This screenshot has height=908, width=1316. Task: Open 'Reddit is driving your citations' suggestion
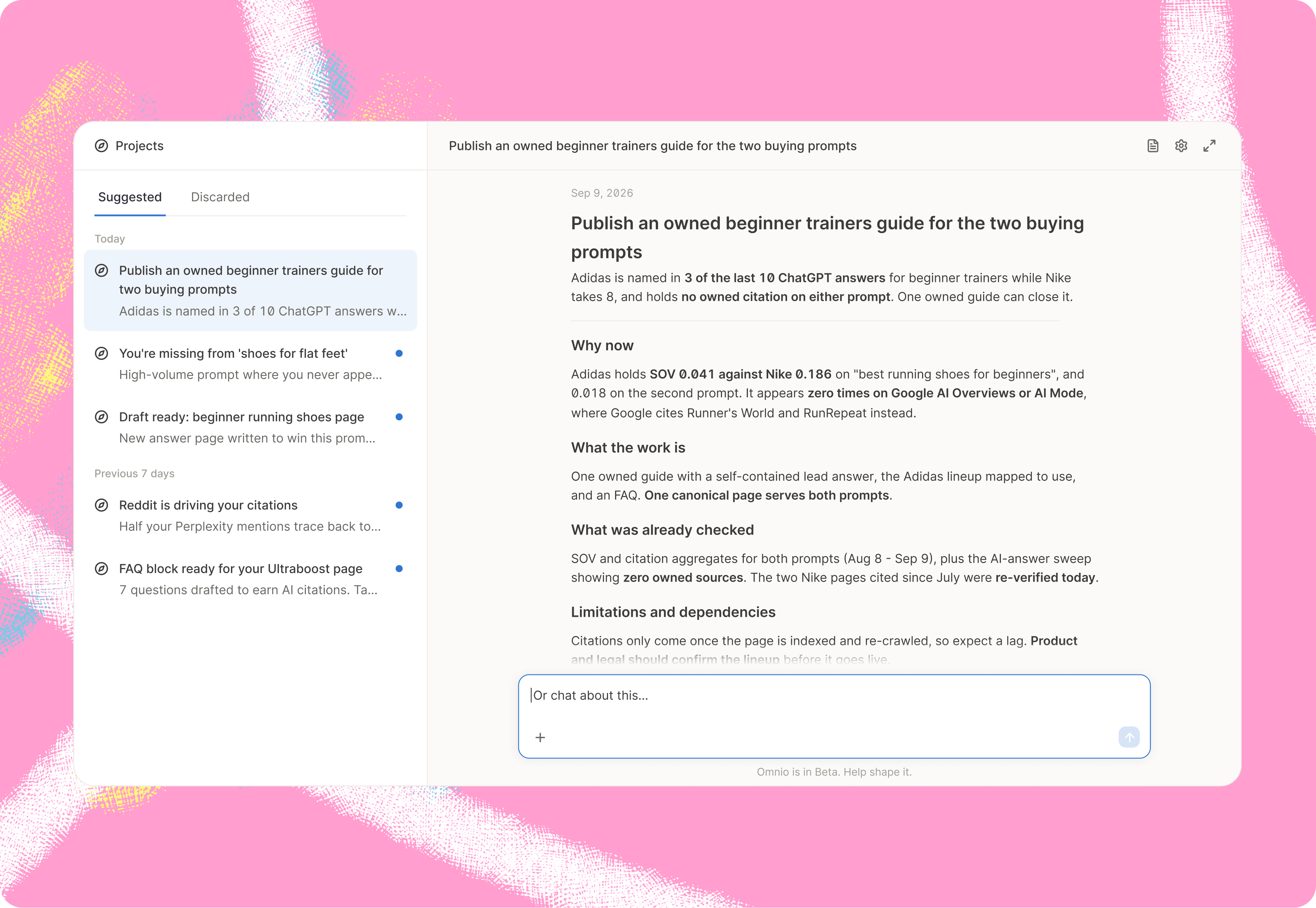[x=250, y=516]
